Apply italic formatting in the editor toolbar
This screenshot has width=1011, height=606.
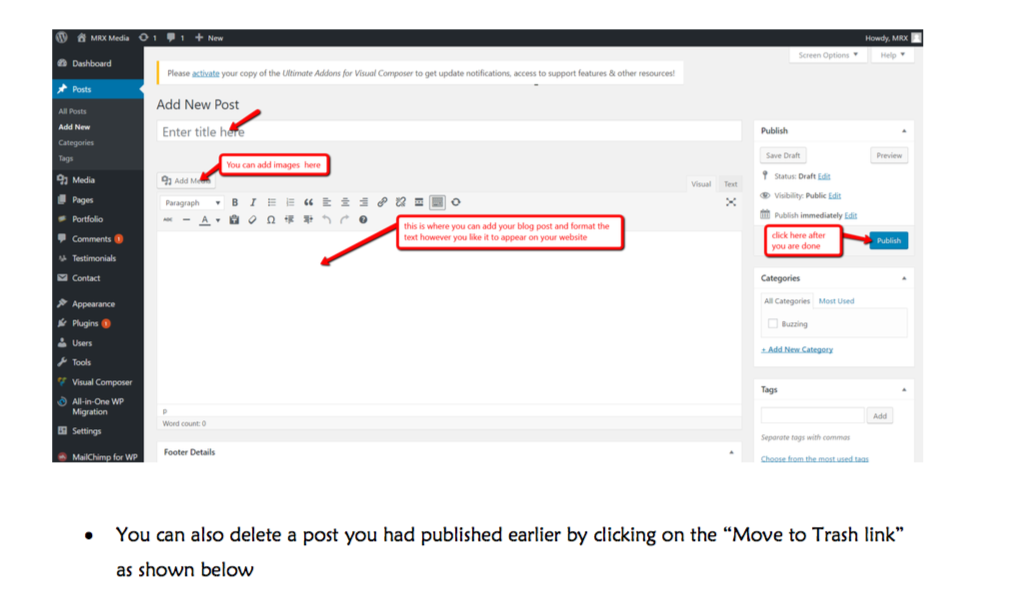point(253,202)
